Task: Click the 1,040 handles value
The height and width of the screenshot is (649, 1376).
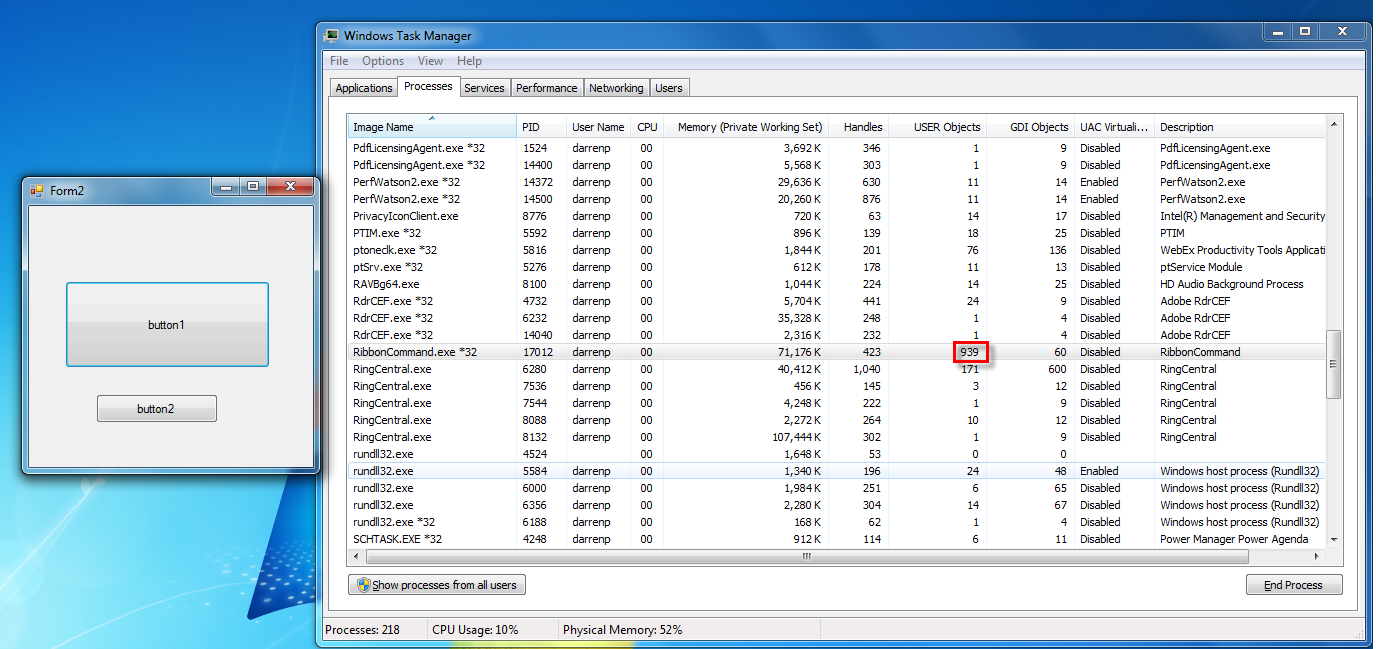Action: [x=865, y=369]
